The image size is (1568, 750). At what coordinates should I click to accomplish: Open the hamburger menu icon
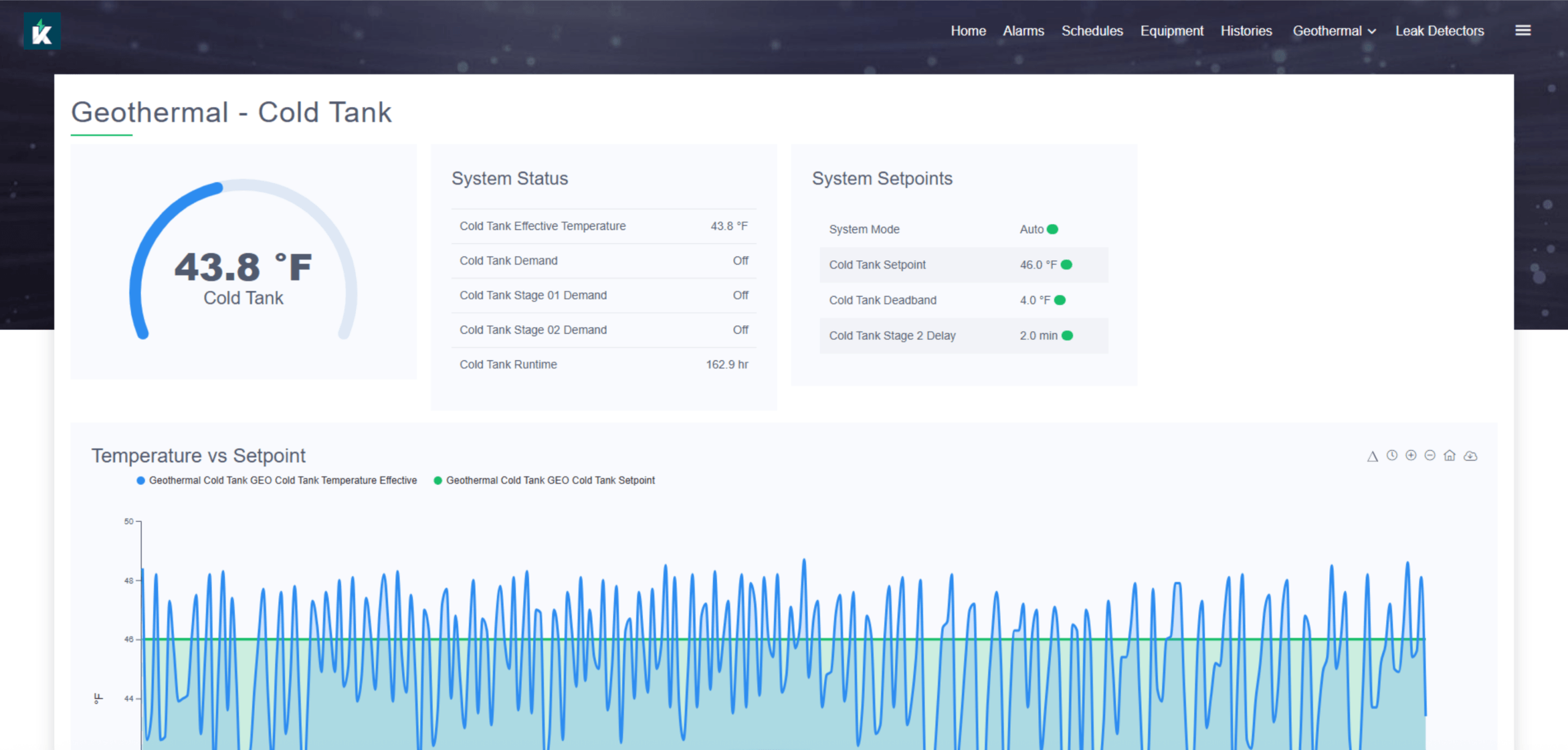1523,31
